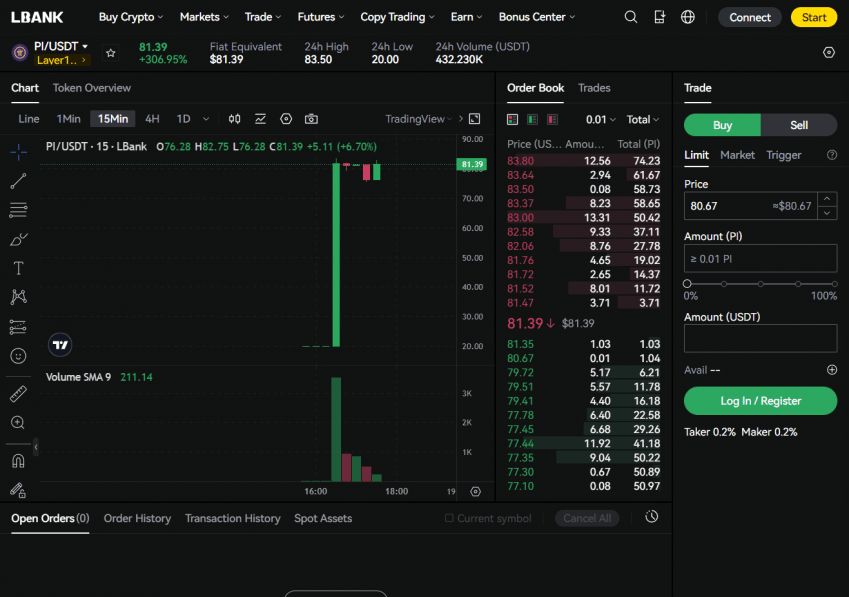
Task: Open the Markets dropdown menu
Action: pyautogui.click(x=204, y=17)
